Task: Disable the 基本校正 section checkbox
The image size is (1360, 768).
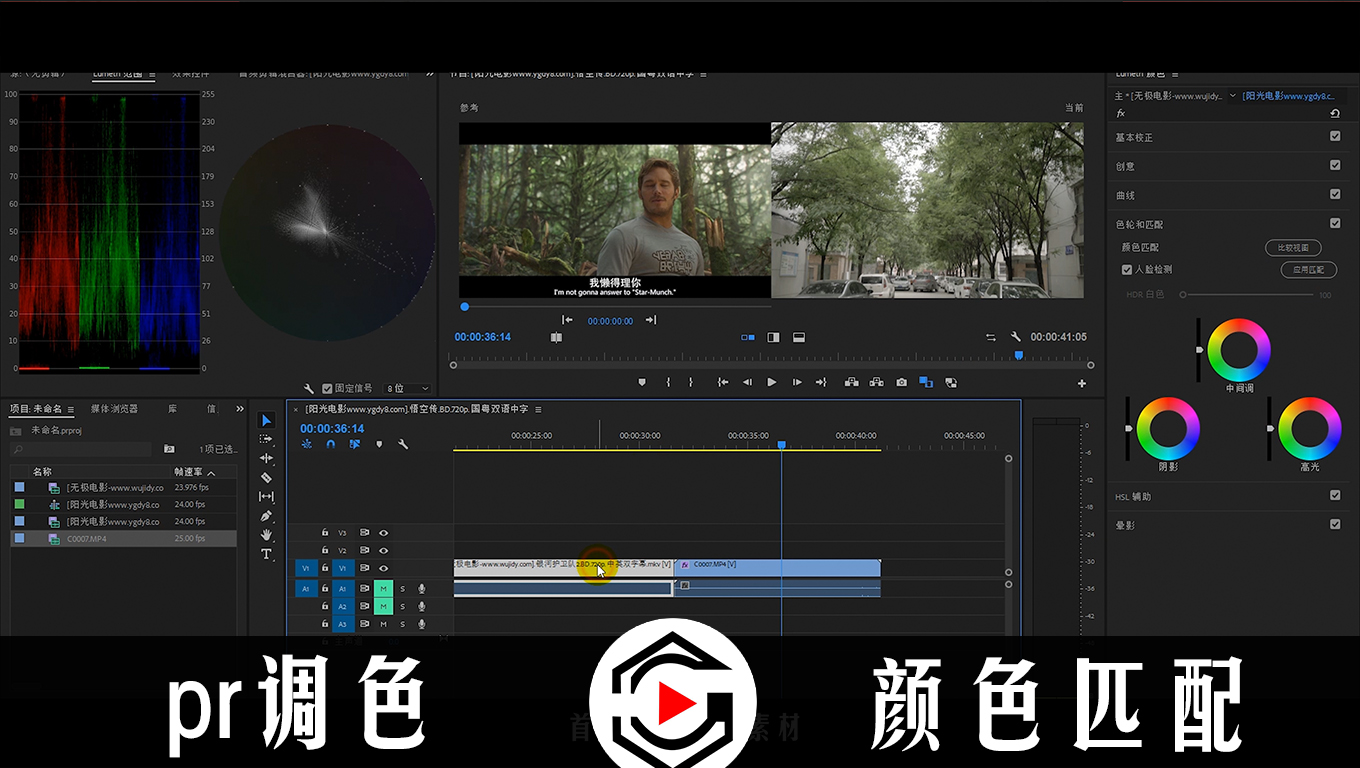Action: (x=1335, y=137)
